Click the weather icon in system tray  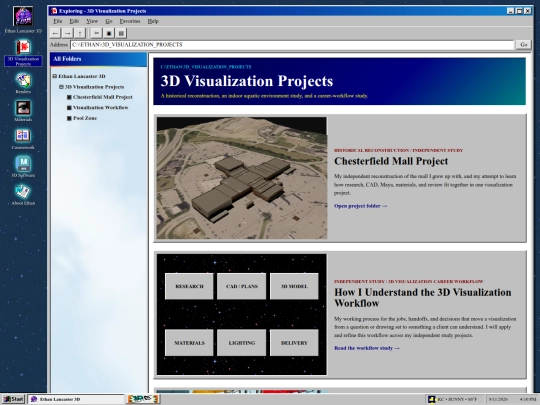pyautogui.click(x=431, y=399)
